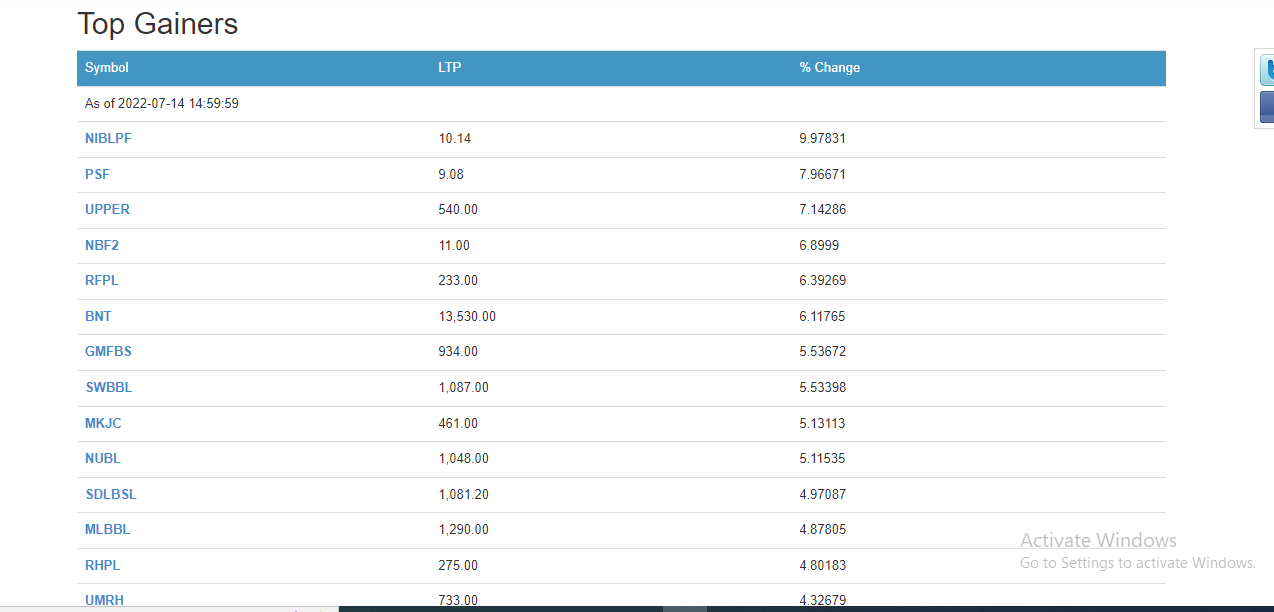The height and width of the screenshot is (612, 1274).
Task: Click the Symbol column header
Action: (107, 68)
